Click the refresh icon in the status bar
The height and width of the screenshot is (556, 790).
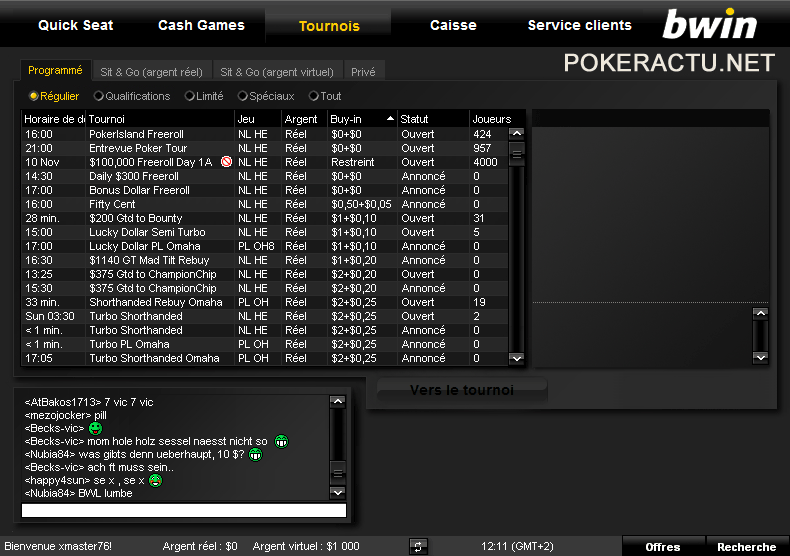click(x=418, y=546)
